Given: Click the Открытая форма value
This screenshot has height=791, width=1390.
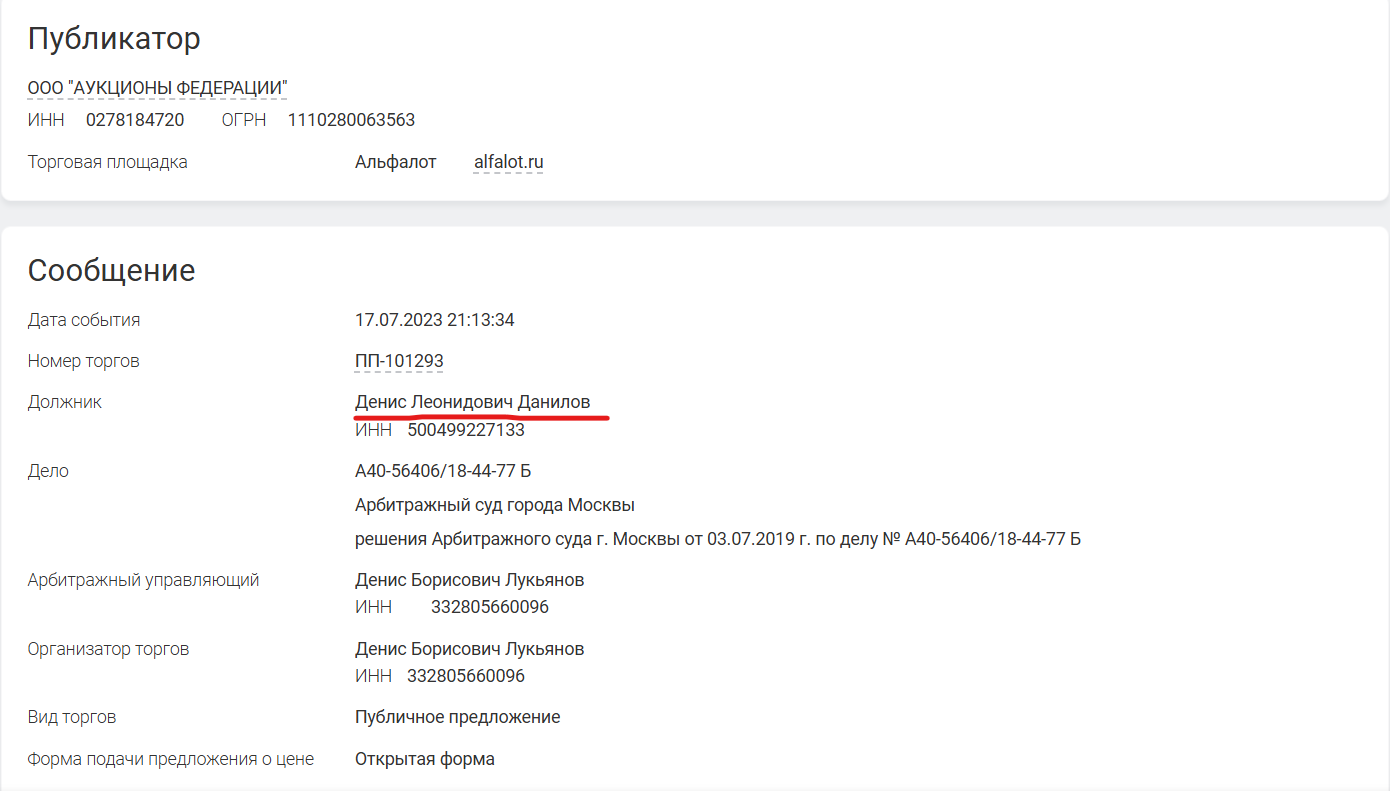Looking at the screenshot, I should point(424,759).
